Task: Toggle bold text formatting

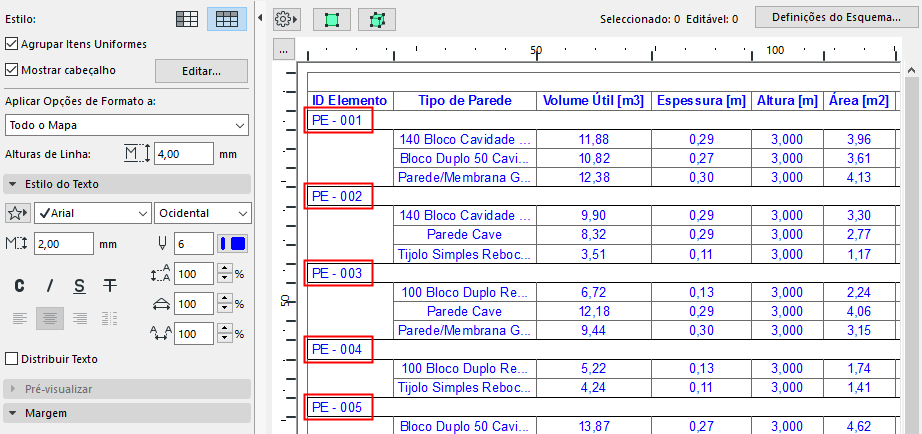Action: pos(19,286)
